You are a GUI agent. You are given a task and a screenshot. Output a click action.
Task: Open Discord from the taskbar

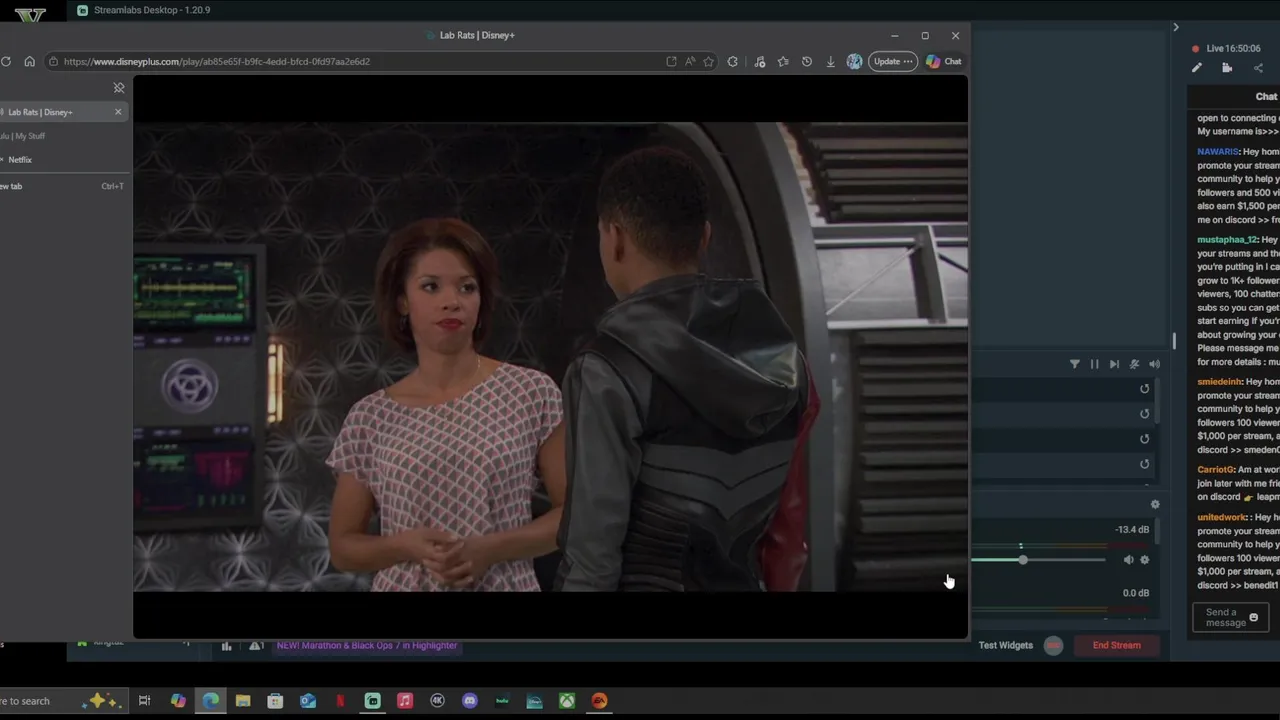470,701
